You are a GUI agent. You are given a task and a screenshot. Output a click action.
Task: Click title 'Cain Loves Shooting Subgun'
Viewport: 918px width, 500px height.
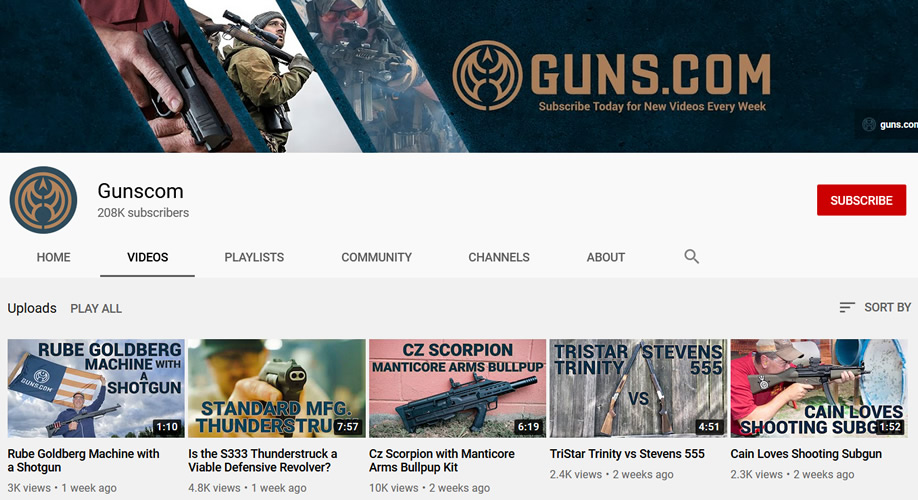(x=806, y=454)
